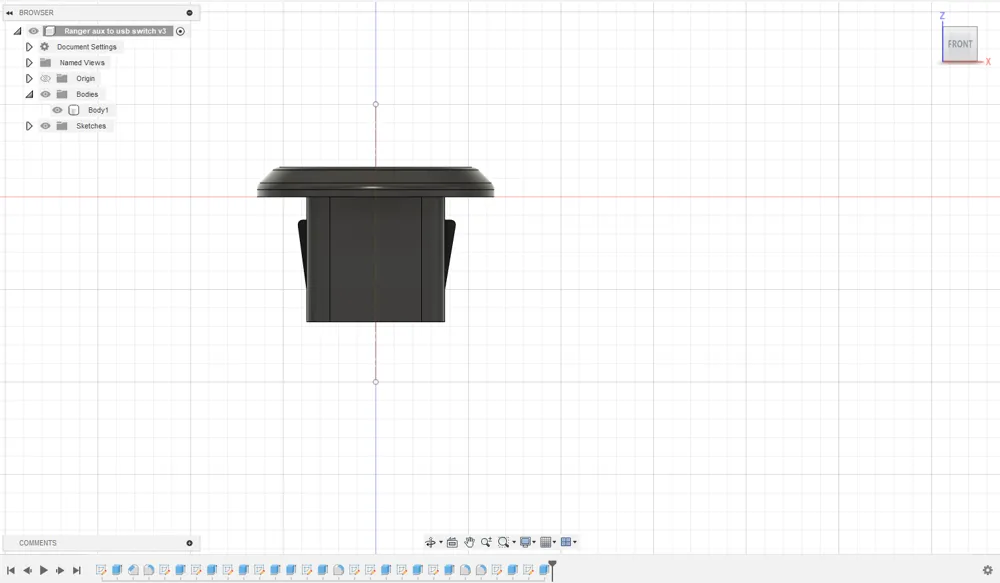The width and height of the screenshot is (1000, 583).
Task: Click the Sketches folder icon
Action: [62, 126]
